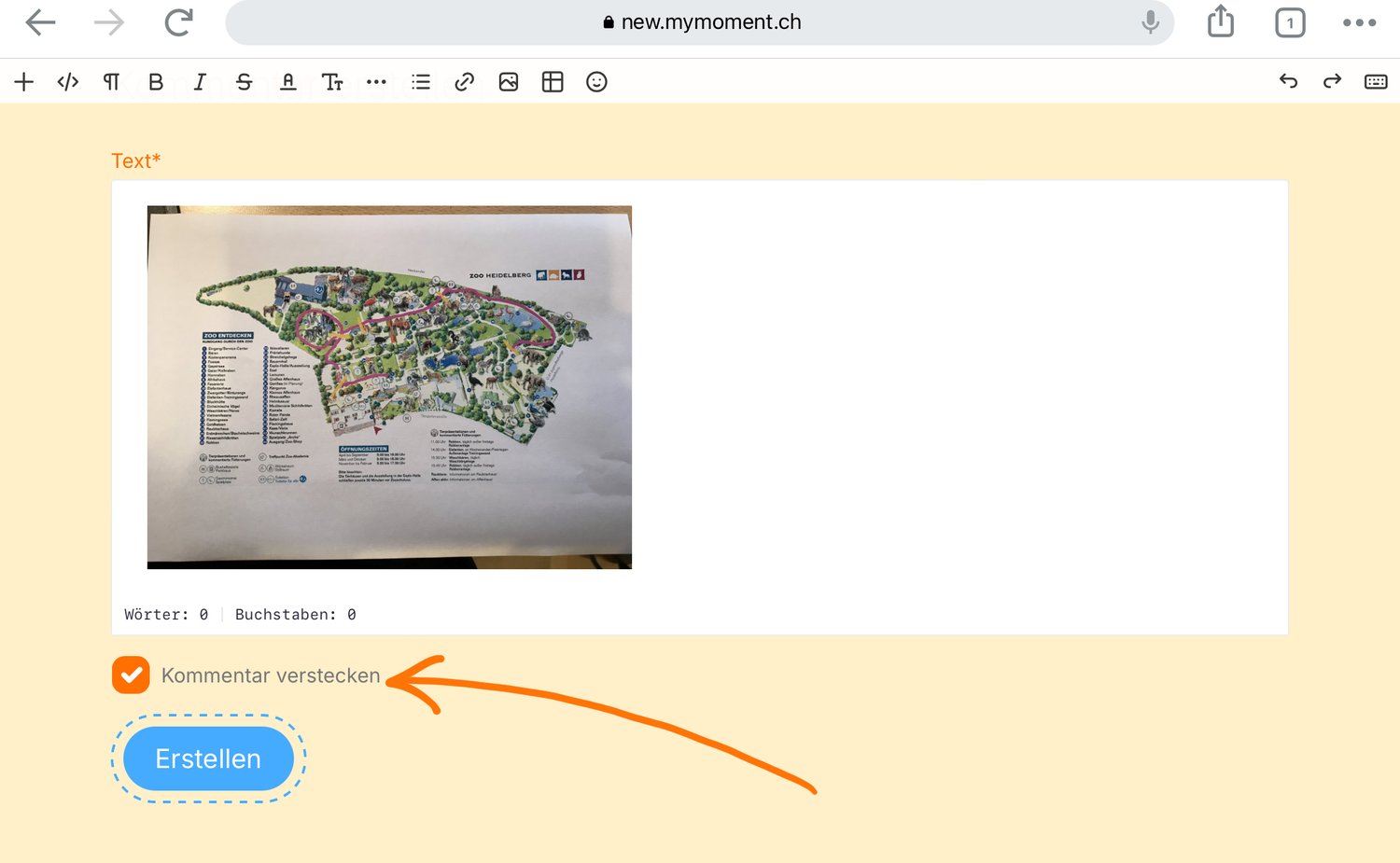This screenshot has width=1400, height=863.
Task: Open paragraph format options
Action: 111,82
